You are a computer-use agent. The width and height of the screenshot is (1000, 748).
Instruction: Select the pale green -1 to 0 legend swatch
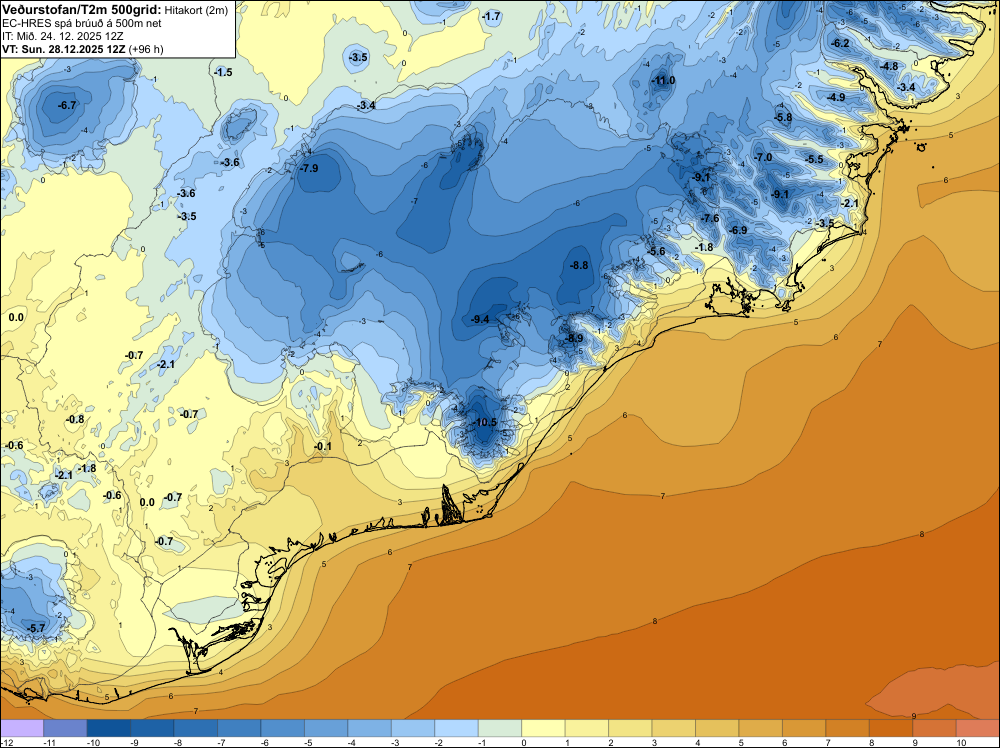point(500,728)
